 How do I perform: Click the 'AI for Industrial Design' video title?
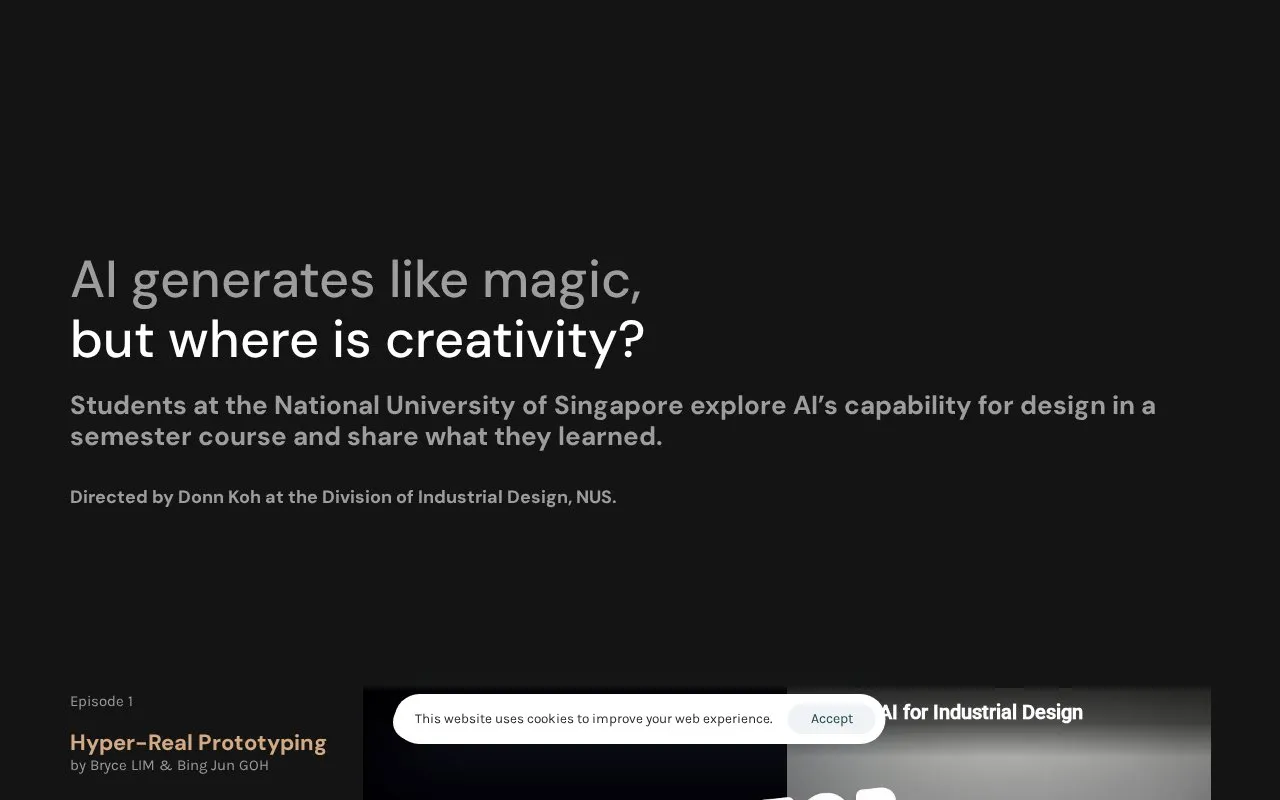pos(981,712)
